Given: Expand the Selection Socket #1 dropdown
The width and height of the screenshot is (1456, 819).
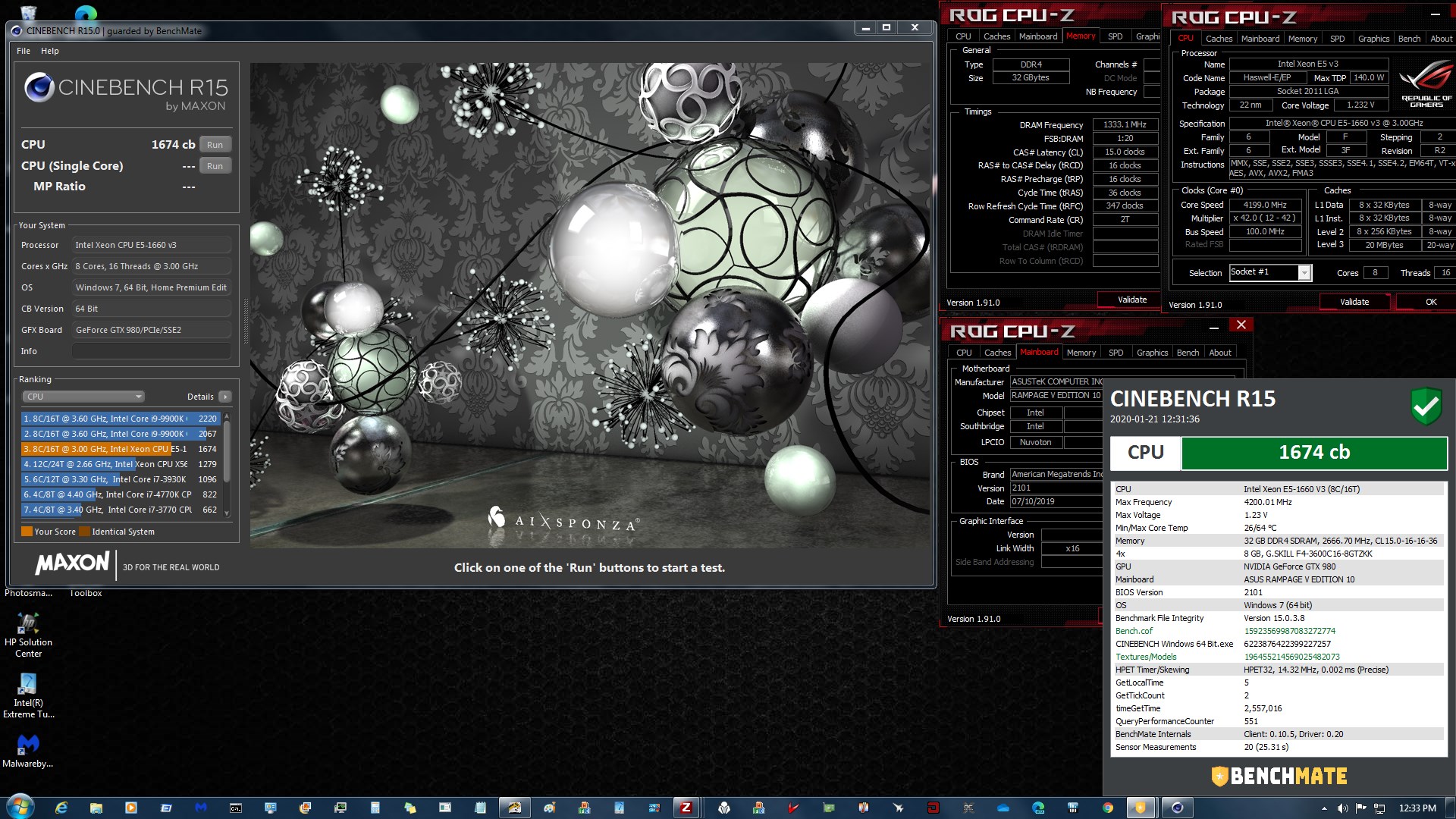Looking at the screenshot, I should click(1304, 273).
